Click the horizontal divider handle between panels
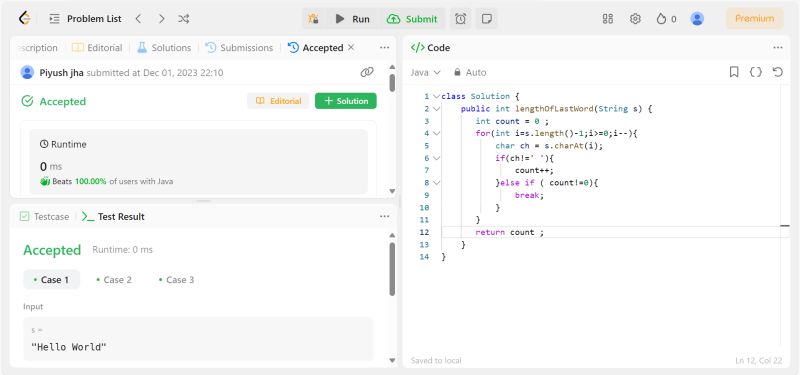800x375 pixels. pyautogui.click(x=203, y=201)
